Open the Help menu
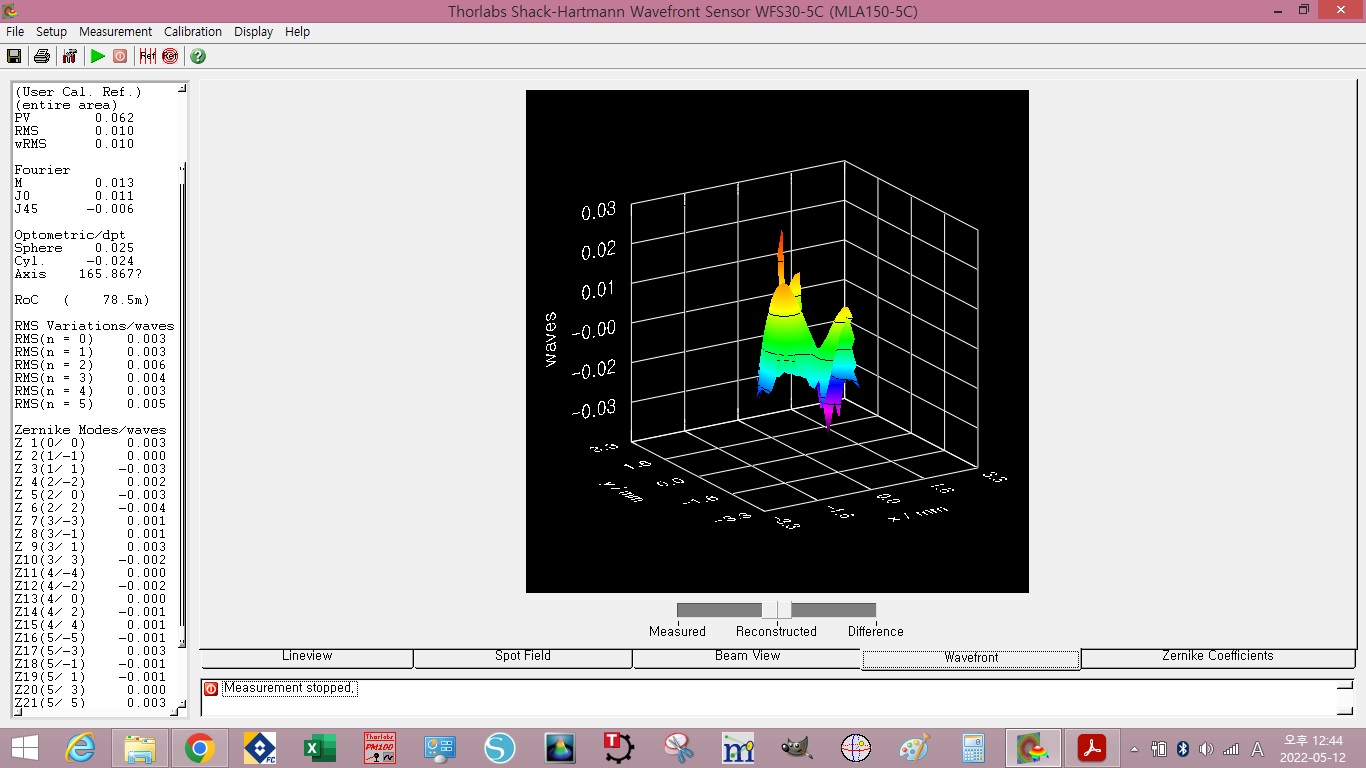Image resolution: width=1366 pixels, height=768 pixels. pyautogui.click(x=297, y=32)
